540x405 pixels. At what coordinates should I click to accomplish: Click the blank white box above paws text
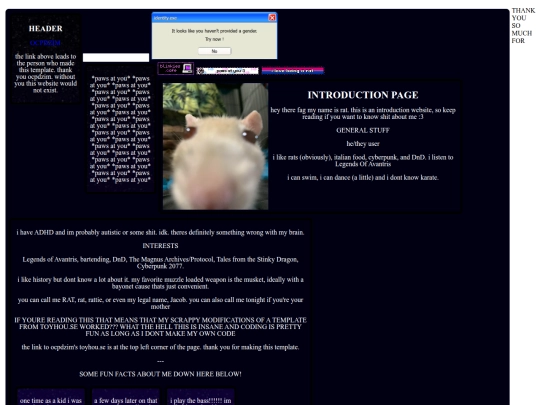click(x=116, y=58)
